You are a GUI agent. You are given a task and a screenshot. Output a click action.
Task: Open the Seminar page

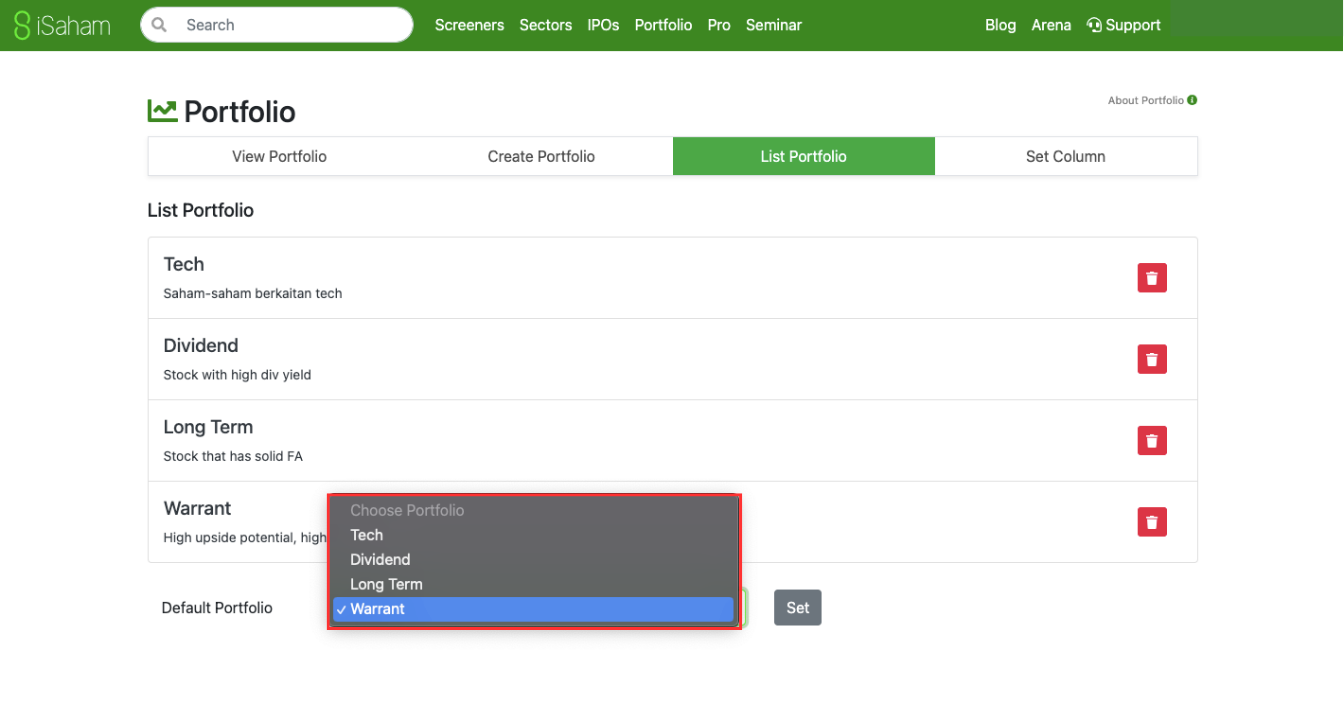(x=774, y=25)
